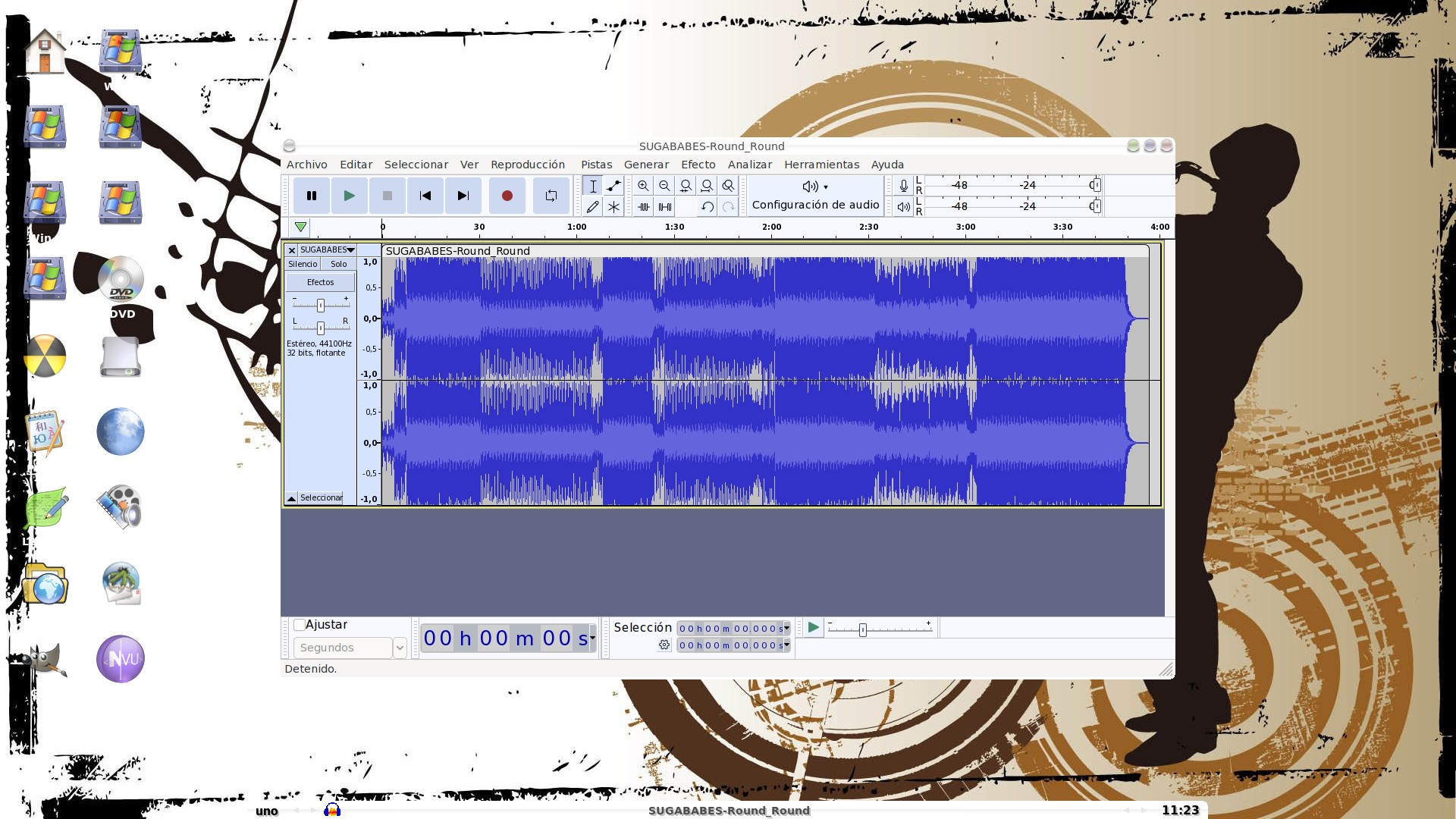Open the Configuración de audio dropdown
The height and width of the screenshot is (819, 1456).
(x=815, y=195)
